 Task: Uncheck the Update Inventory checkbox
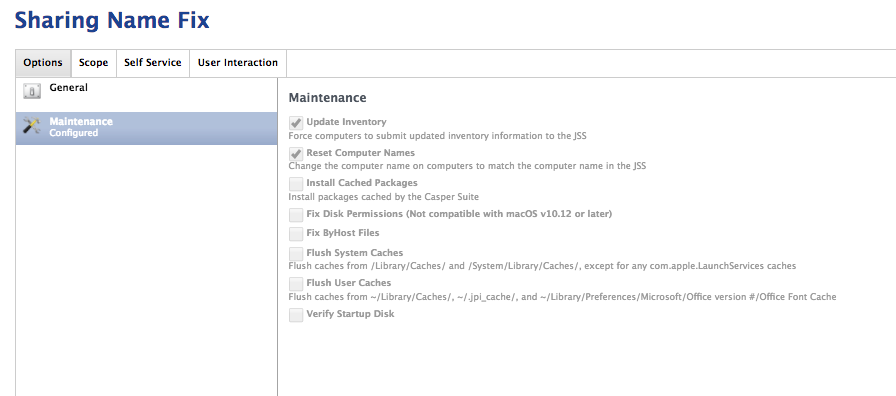pyautogui.click(x=296, y=122)
